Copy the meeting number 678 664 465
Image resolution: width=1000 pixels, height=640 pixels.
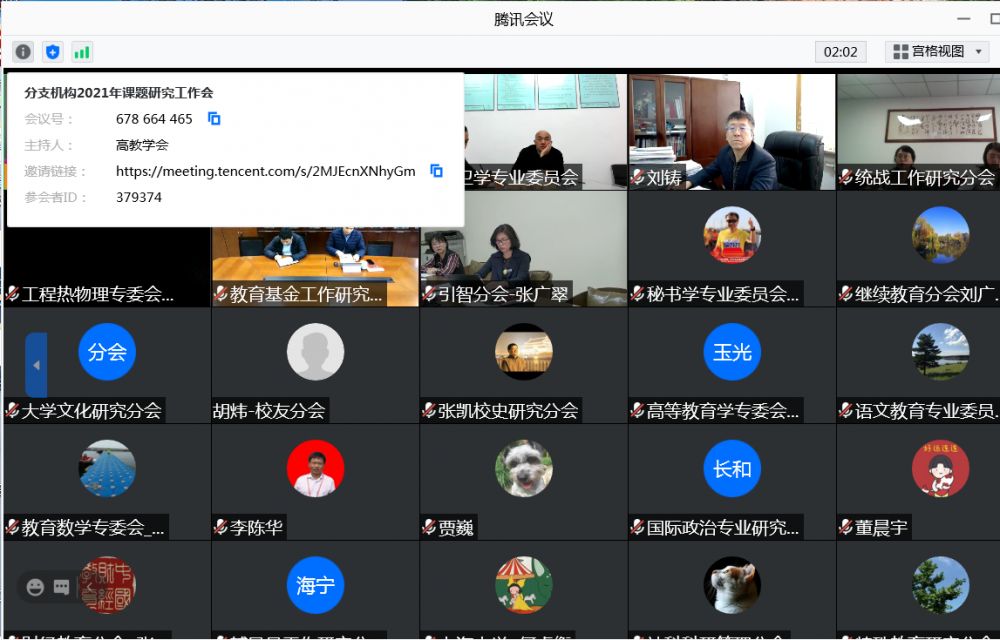point(214,119)
